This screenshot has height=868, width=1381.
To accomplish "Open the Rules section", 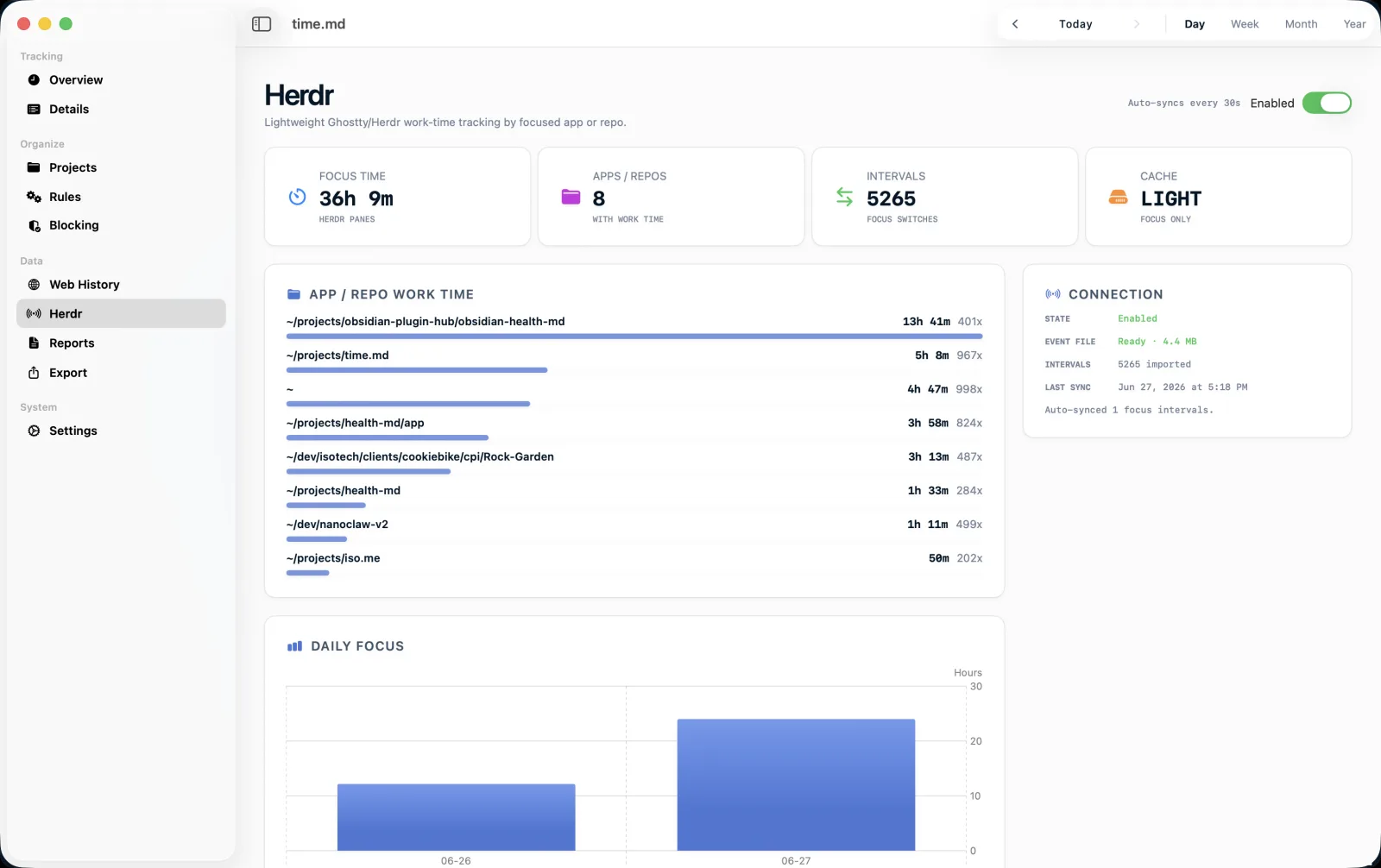I will 121,197.
